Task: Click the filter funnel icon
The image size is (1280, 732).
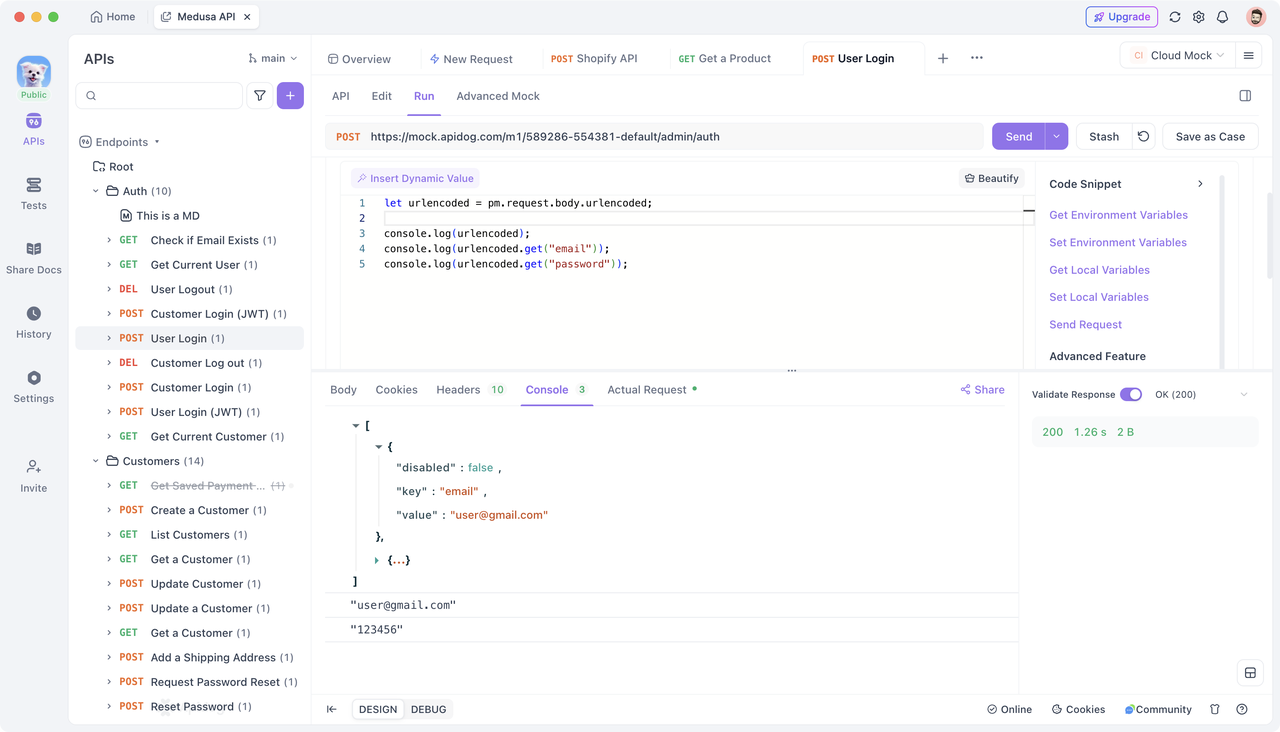Action: [260, 96]
